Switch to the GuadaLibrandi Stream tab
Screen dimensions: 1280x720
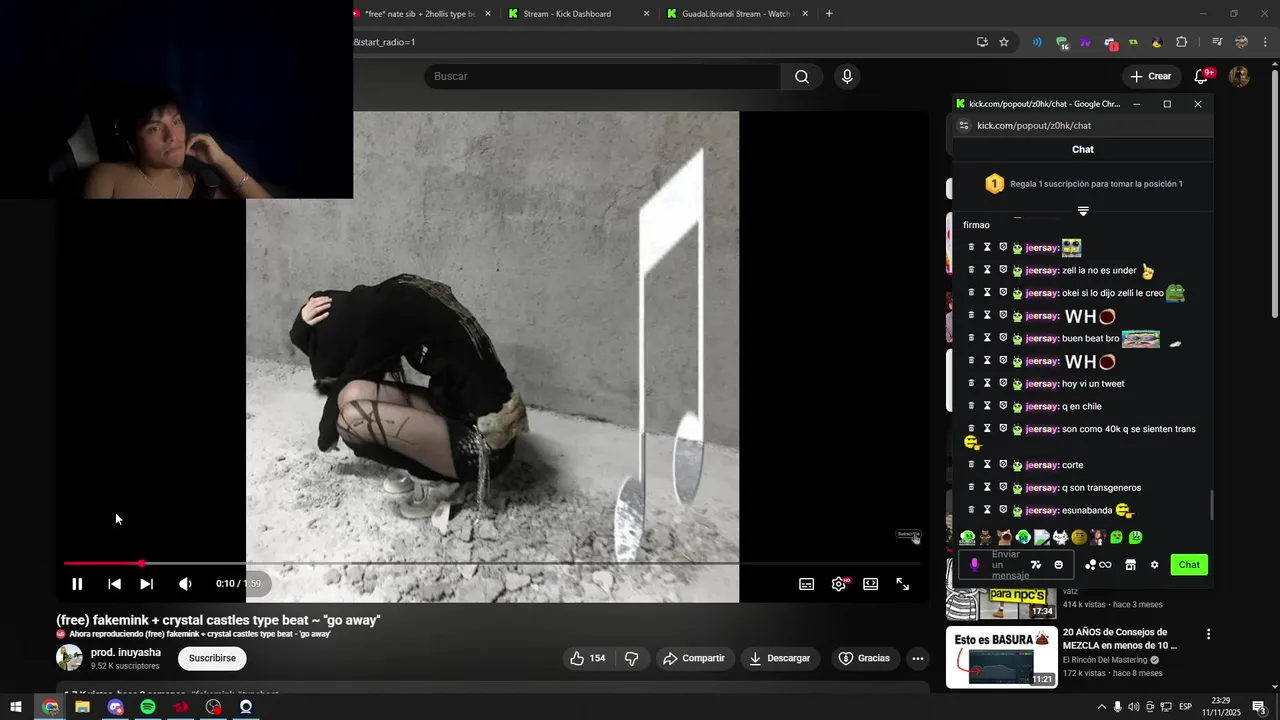735,14
